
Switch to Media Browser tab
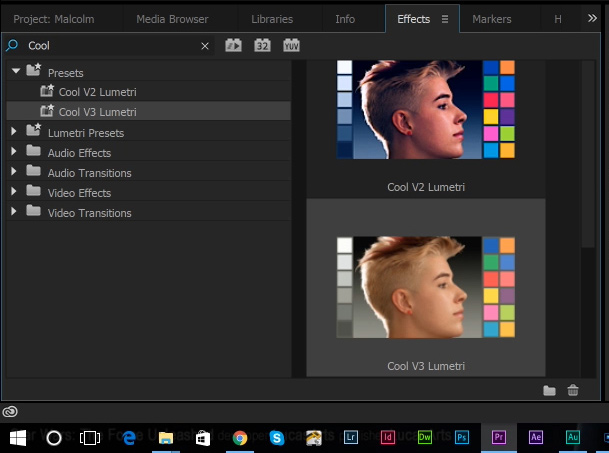point(172,19)
